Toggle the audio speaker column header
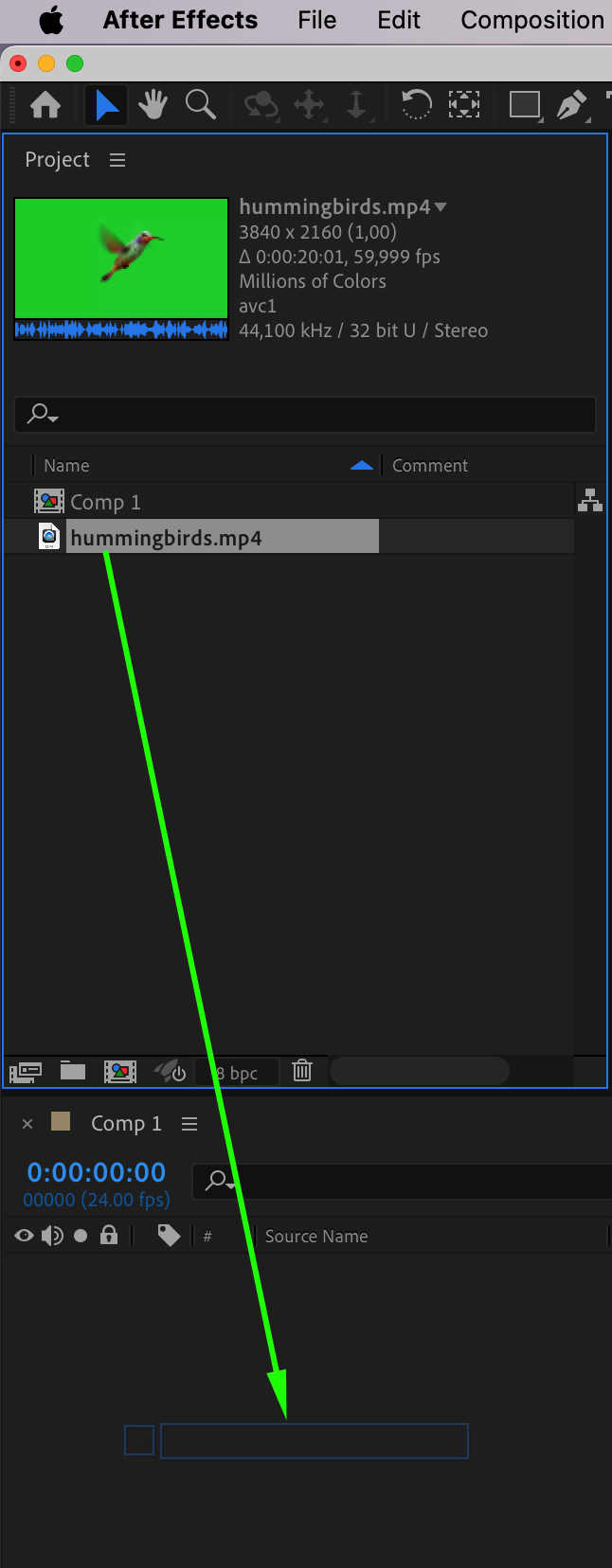 (x=52, y=1236)
